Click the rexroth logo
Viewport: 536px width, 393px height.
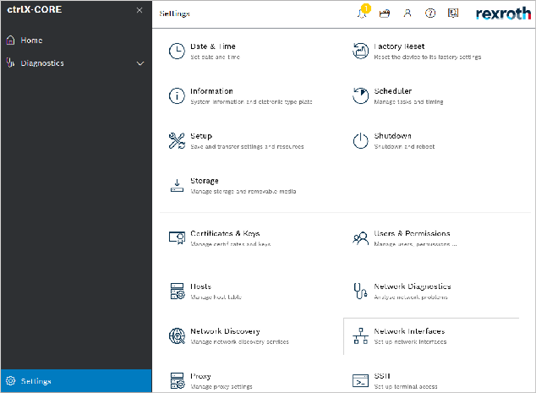click(x=503, y=14)
